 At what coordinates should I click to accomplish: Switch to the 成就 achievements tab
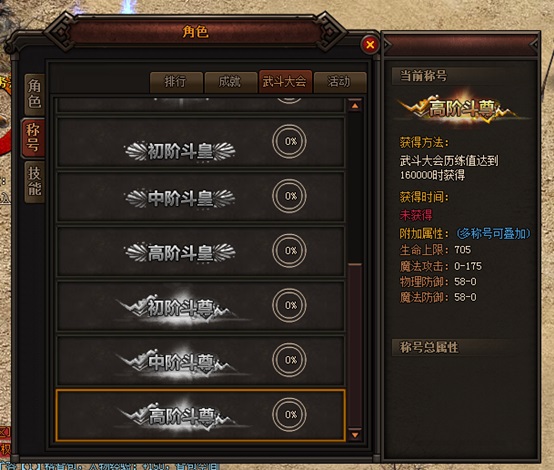[x=231, y=82]
